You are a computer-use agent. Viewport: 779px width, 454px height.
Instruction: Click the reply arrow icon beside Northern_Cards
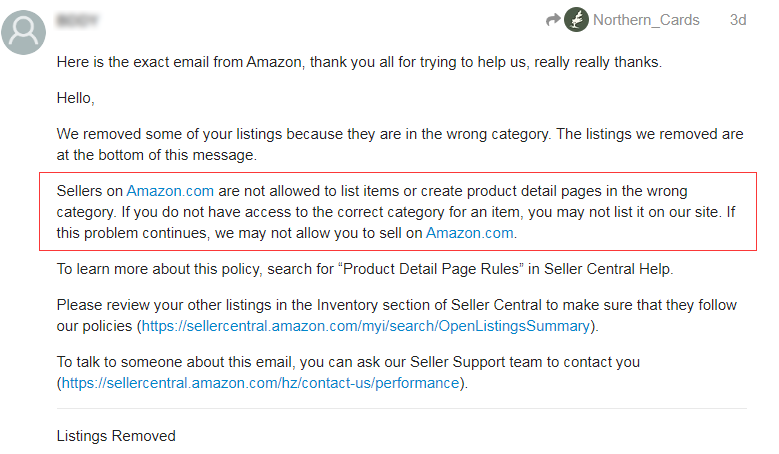click(552, 19)
